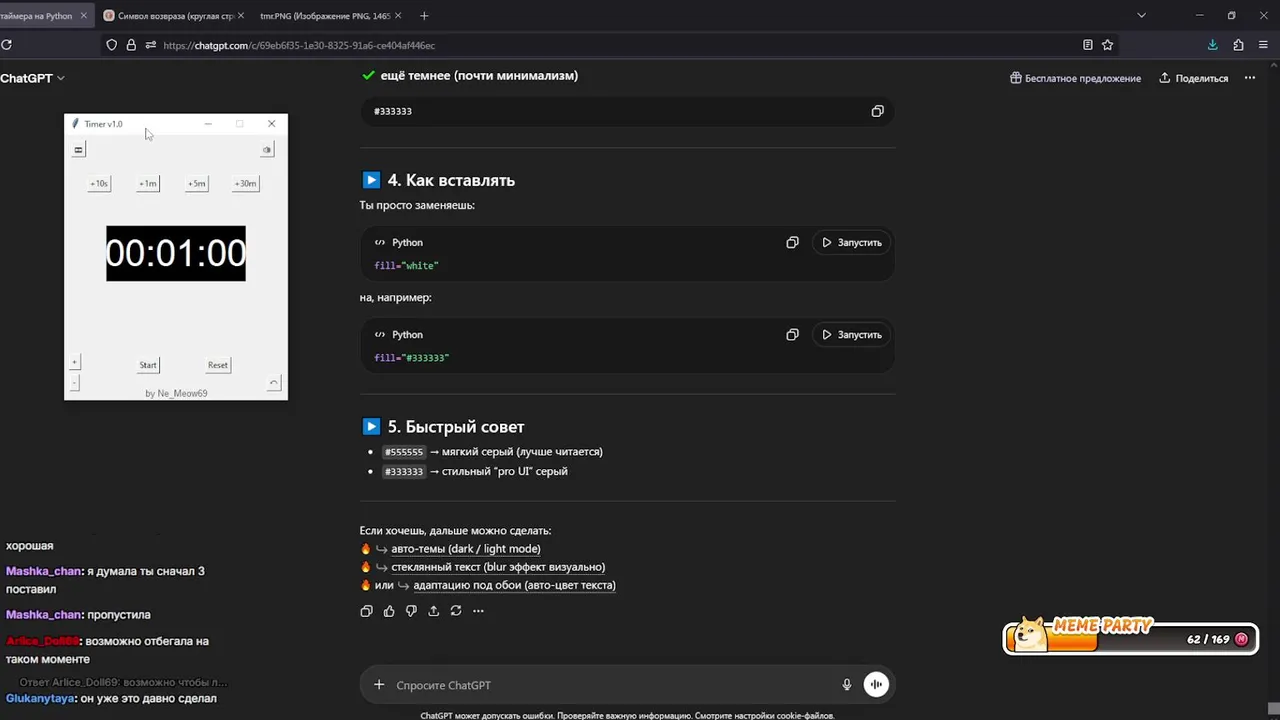Add 5 minutes with the +5m button

(197, 183)
